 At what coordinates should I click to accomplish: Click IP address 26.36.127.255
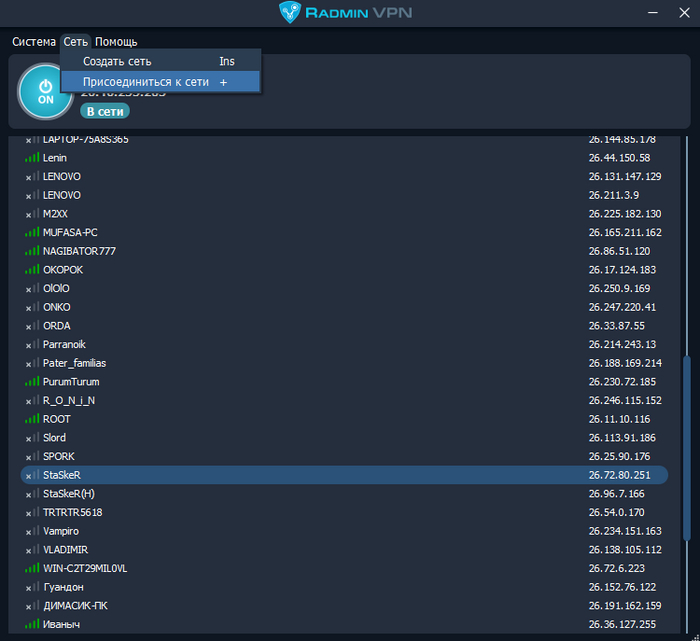point(622,624)
